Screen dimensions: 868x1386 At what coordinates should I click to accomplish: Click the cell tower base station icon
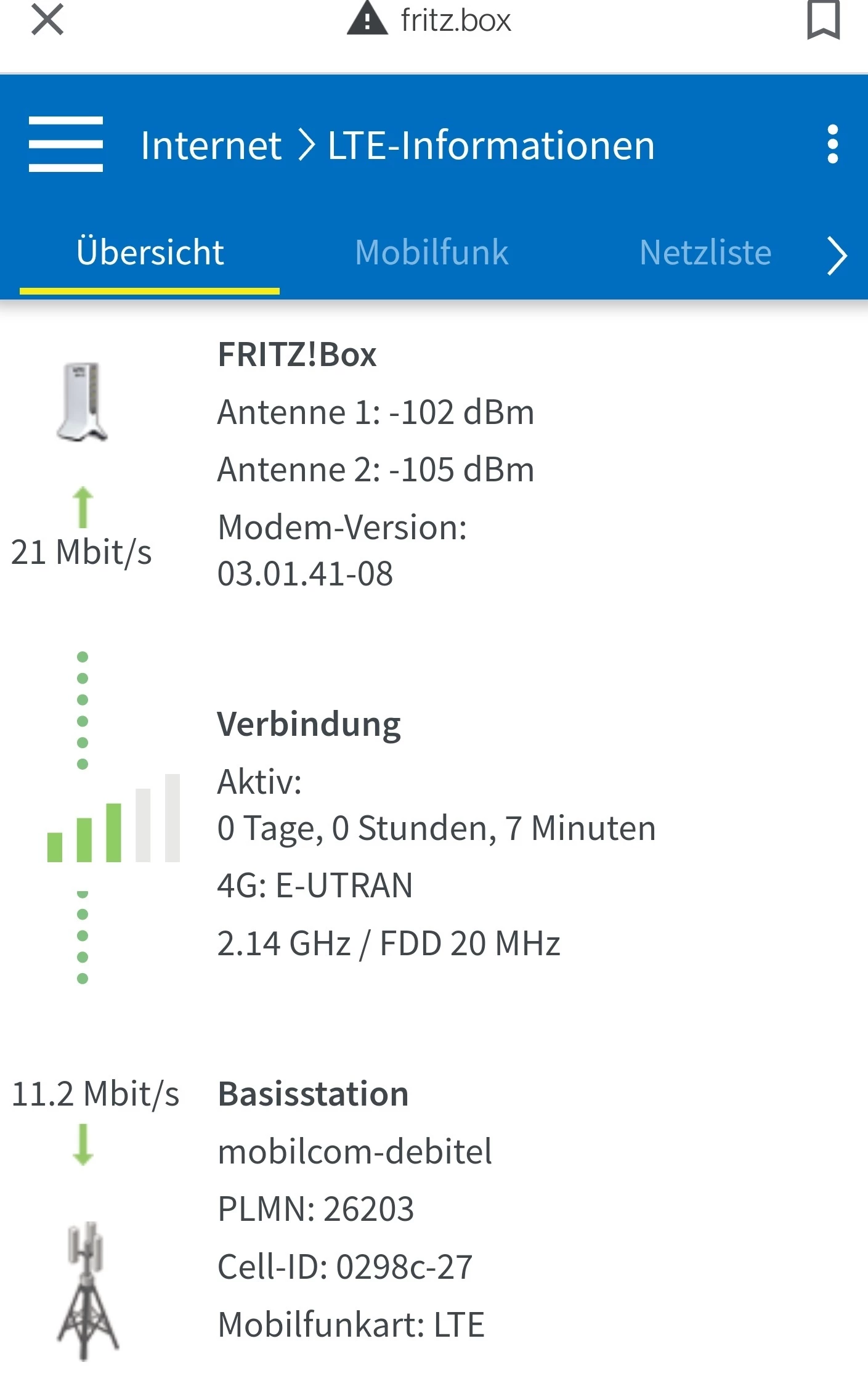(x=88, y=1290)
